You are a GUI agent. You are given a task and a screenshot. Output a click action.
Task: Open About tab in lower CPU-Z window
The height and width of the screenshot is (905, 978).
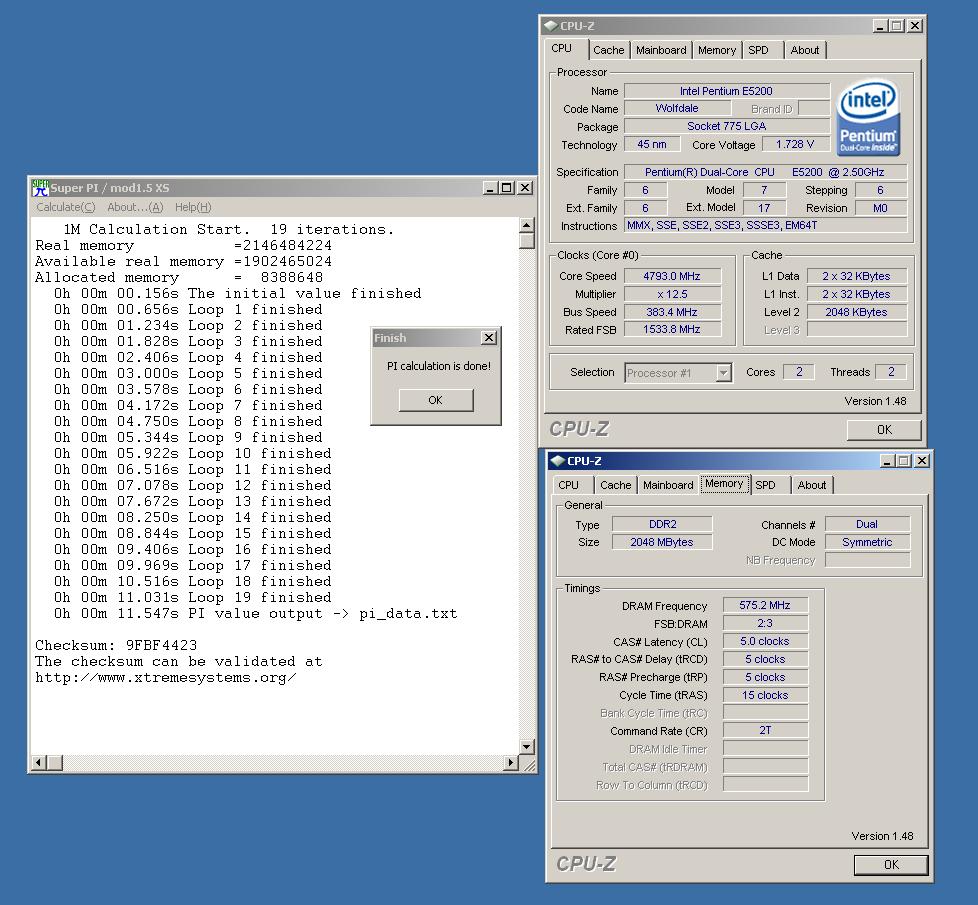click(811, 485)
